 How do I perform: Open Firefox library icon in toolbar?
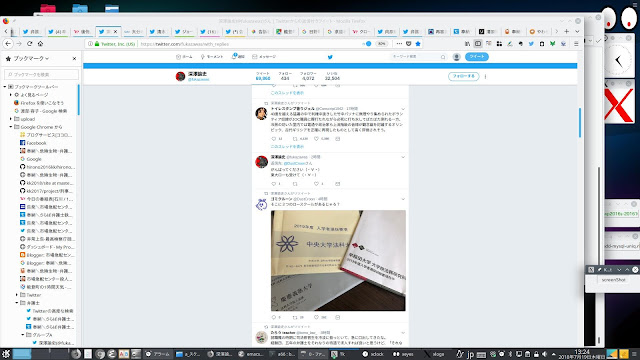pyautogui.click(x=467, y=44)
